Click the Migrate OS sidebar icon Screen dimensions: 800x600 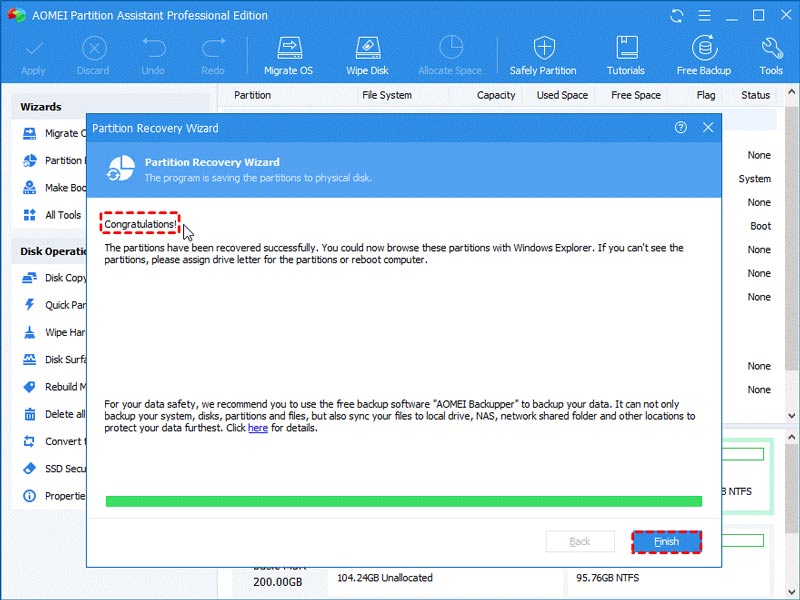pyautogui.click(x=30, y=134)
